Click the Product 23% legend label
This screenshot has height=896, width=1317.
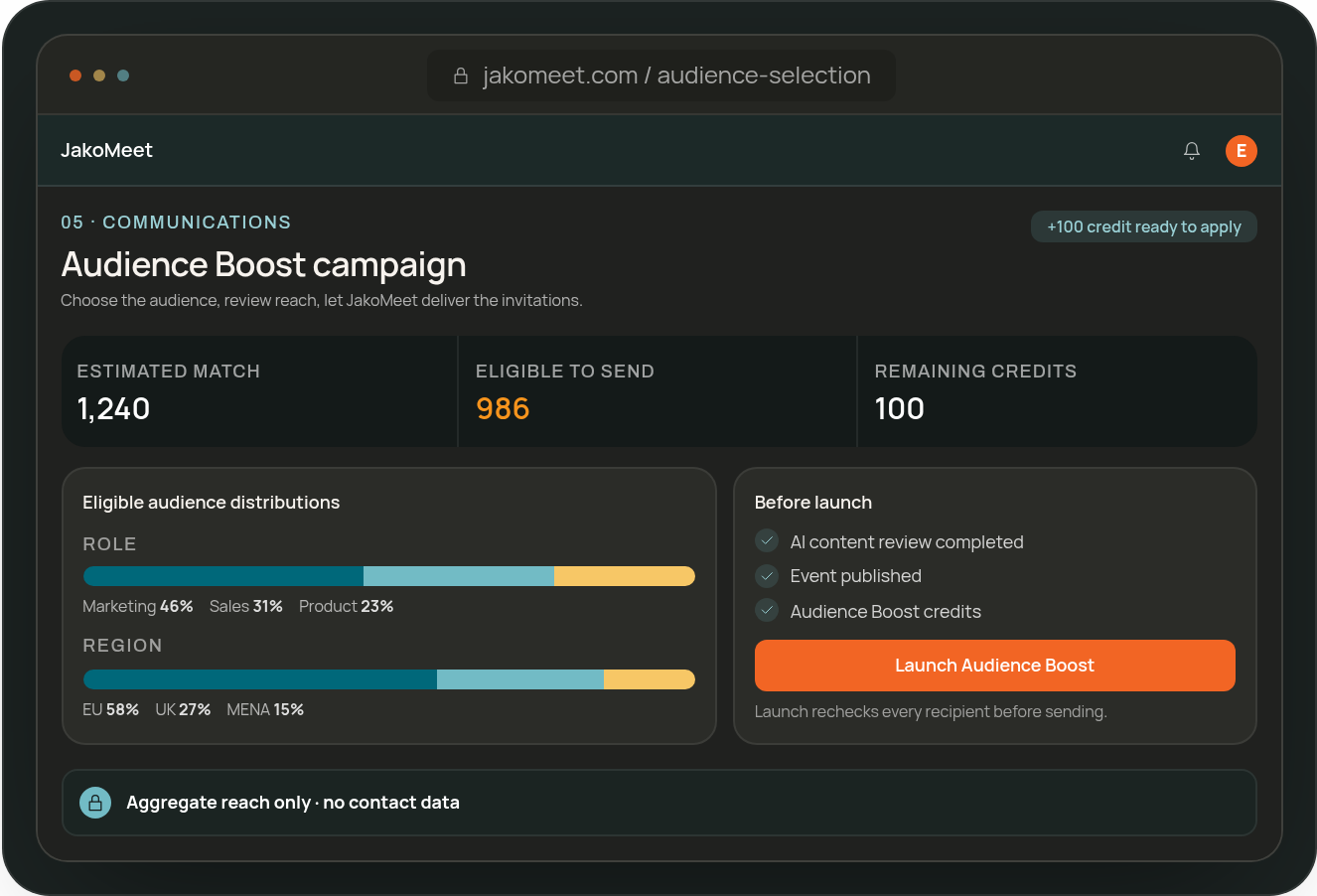347,606
